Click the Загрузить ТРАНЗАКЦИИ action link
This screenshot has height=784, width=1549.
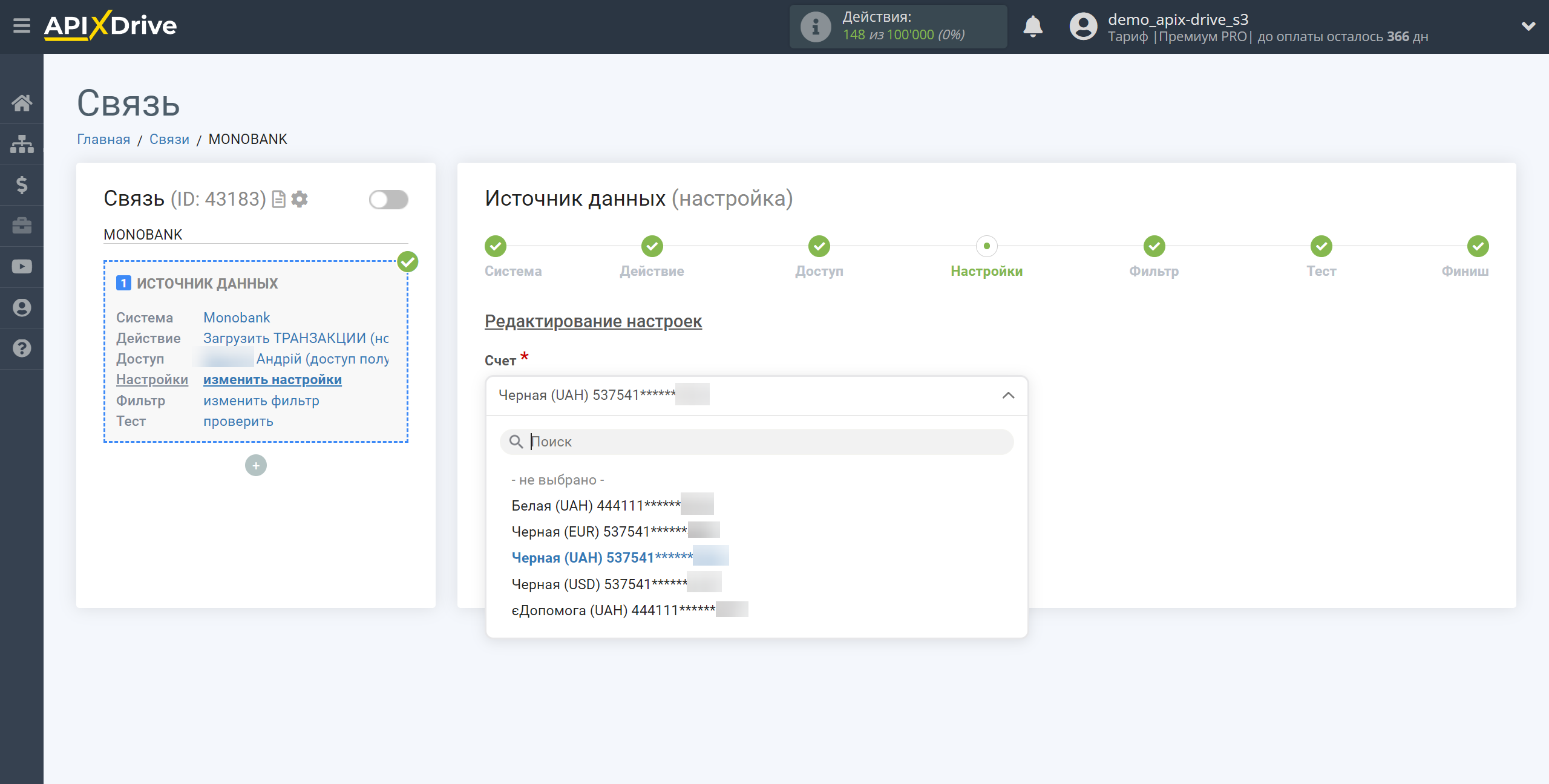pyautogui.click(x=296, y=338)
